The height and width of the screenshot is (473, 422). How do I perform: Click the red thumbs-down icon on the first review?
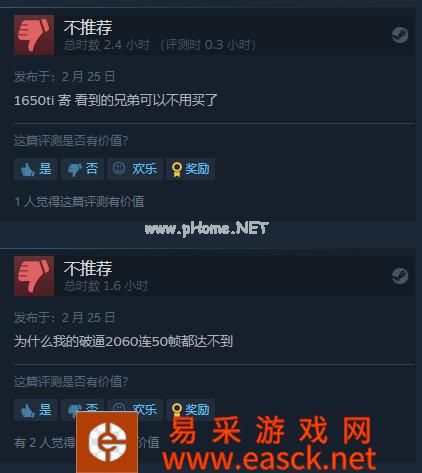tap(34, 35)
